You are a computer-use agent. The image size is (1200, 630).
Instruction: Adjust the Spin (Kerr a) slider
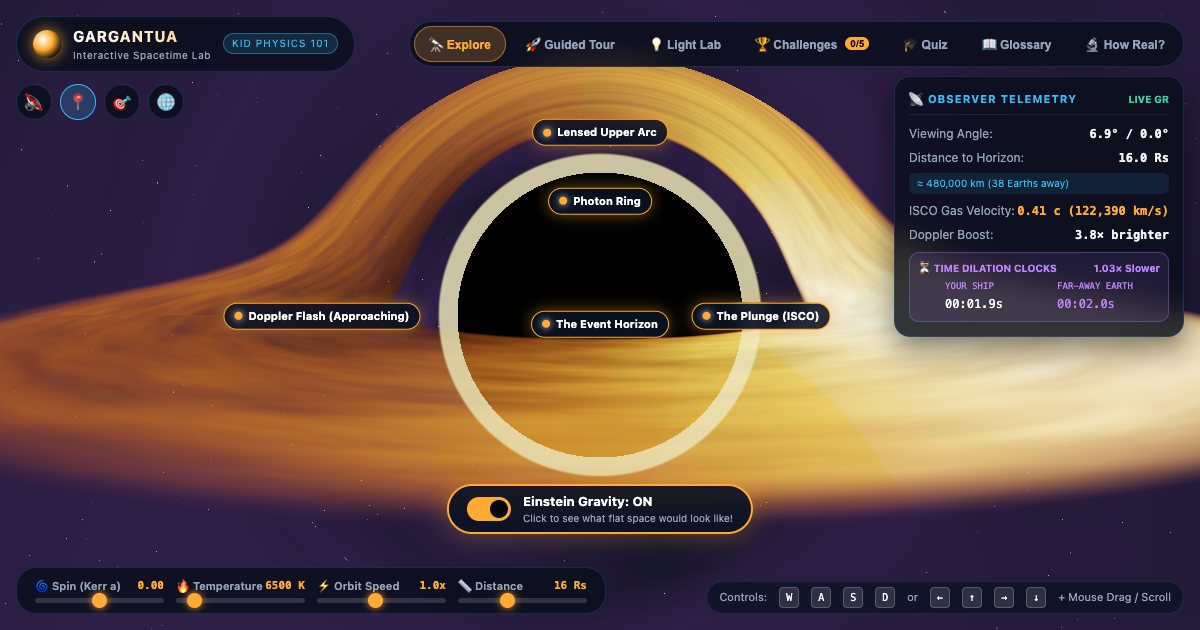click(x=99, y=600)
